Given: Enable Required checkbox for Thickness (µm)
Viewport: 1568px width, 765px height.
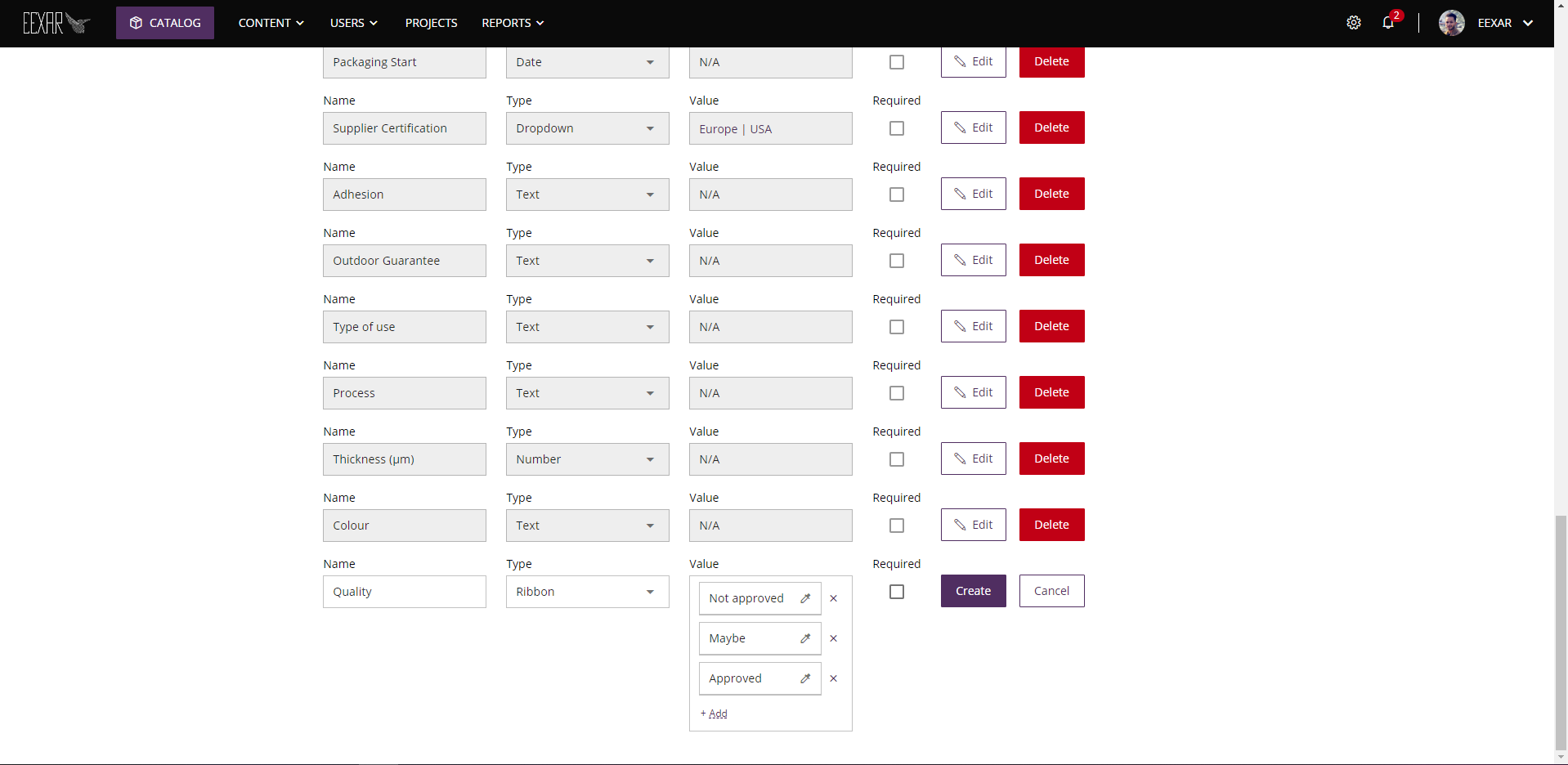Looking at the screenshot, I should [897, 459].
